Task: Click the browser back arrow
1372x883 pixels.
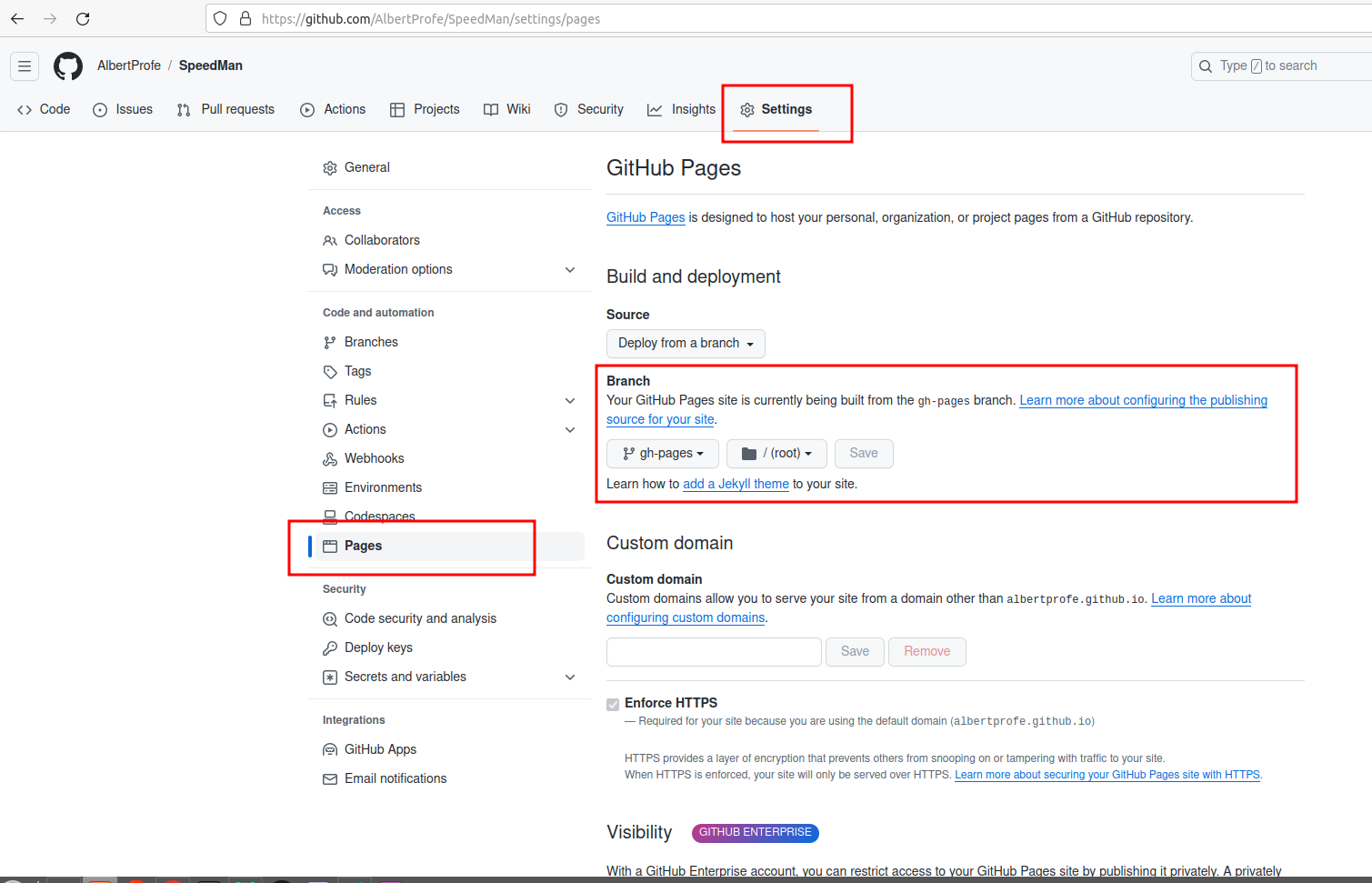Action: pos(17,18)
